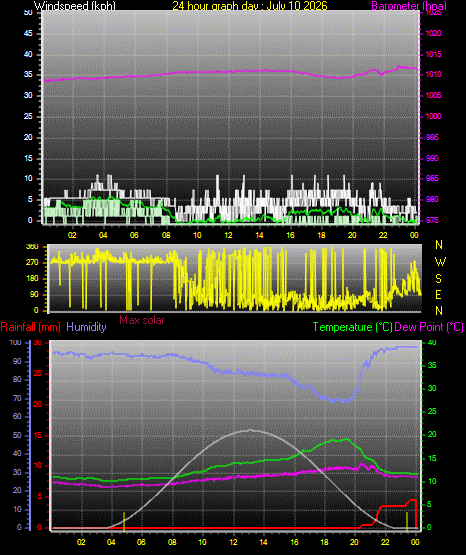466x555 pixels.
Task: Click hour label '14' under the temperature graph
Action: point(264,542)
